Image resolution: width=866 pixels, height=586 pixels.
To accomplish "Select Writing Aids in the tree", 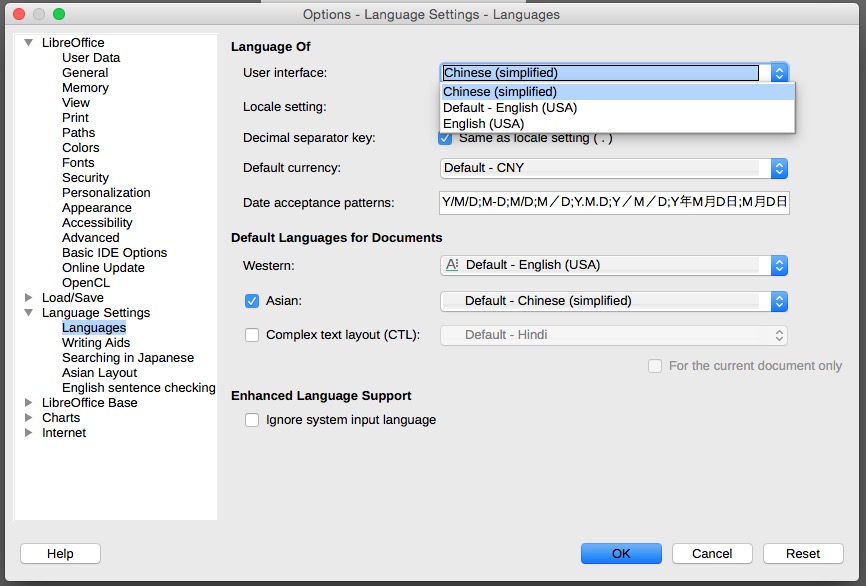I will (x=96, y=343).
